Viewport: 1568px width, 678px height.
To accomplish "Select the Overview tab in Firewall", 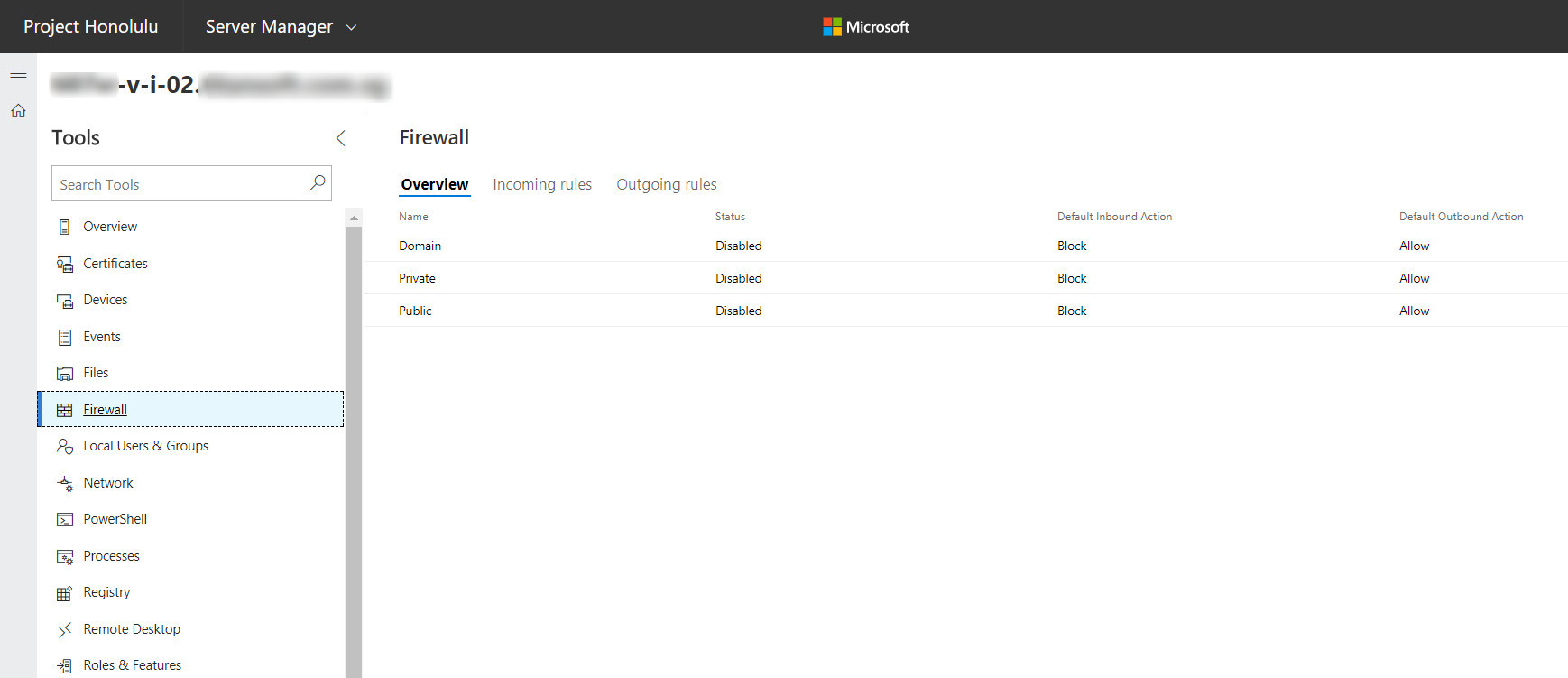I will click(x=435, y=184).
